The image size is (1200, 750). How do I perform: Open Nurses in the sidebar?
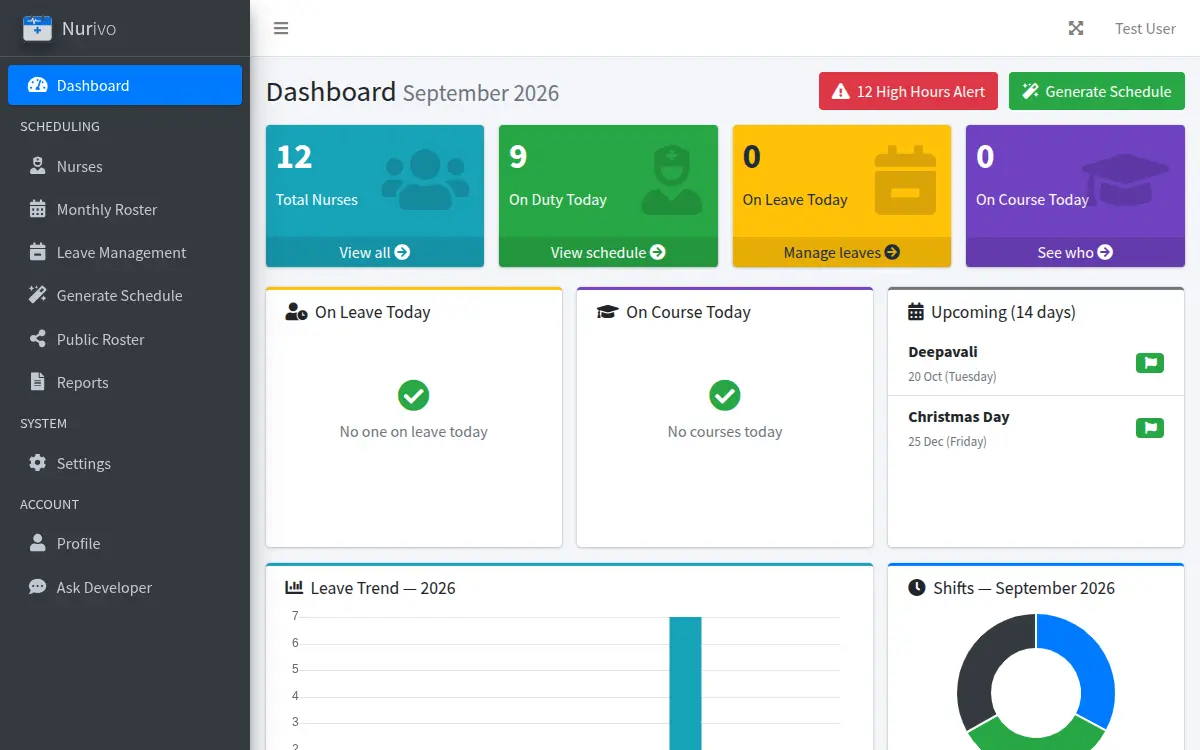(125, 166)
